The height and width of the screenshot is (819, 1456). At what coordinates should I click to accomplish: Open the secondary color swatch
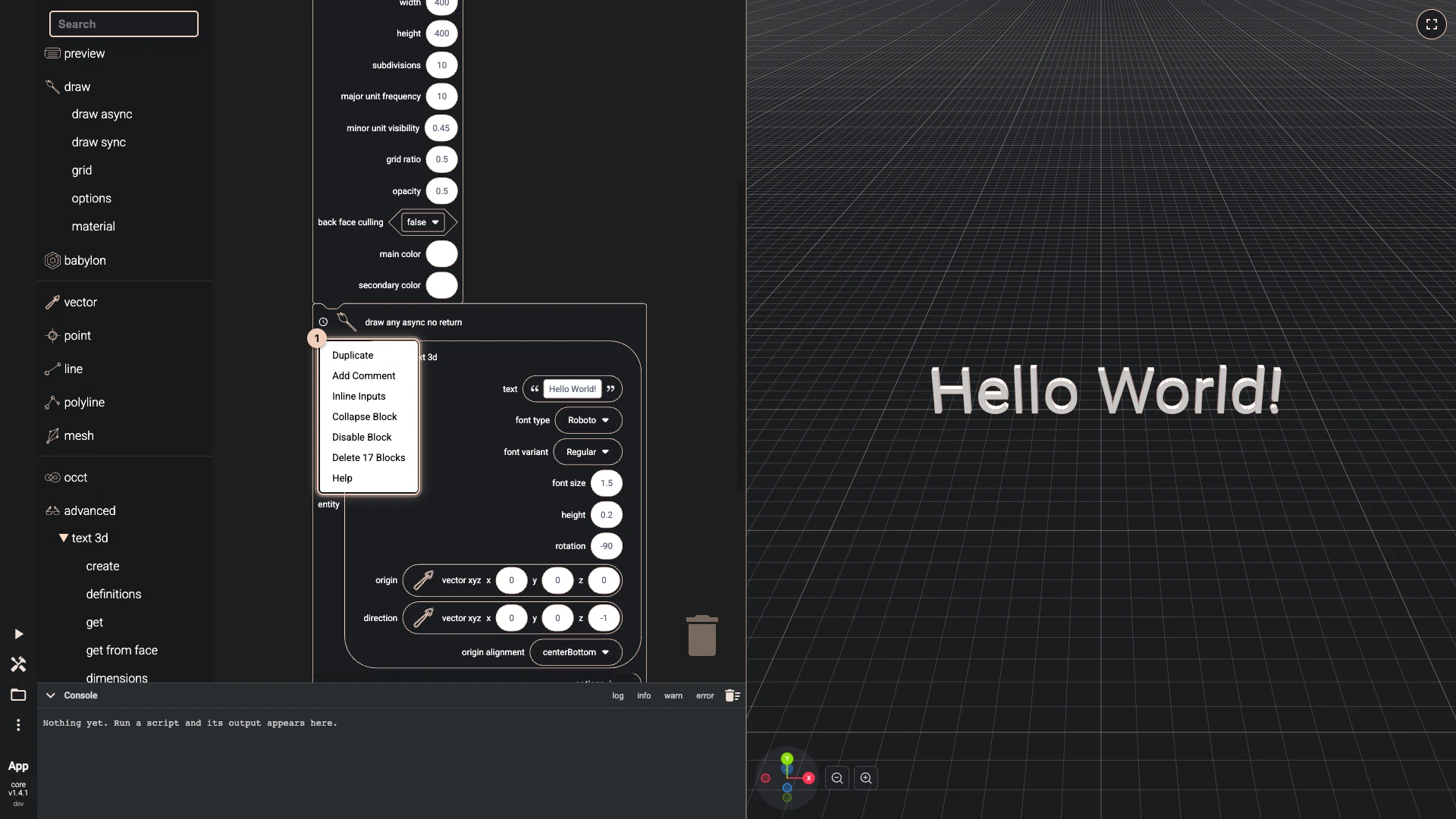click(441, 285)
